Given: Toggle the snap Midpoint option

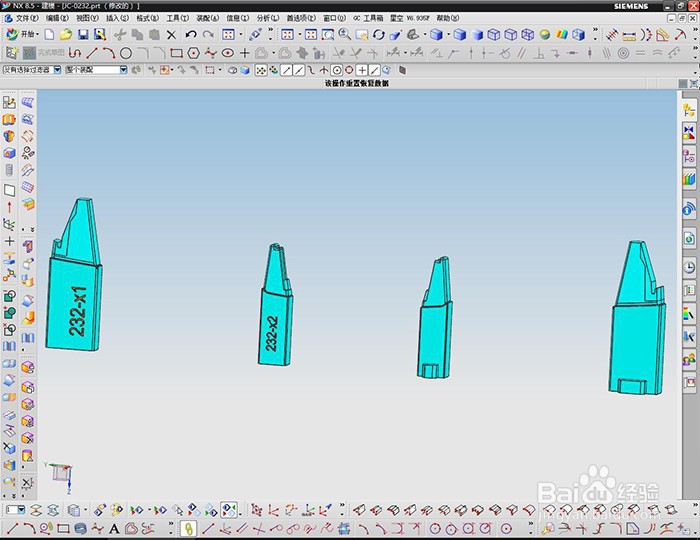Looking at the screenshot, I should (x=299, y=70).
